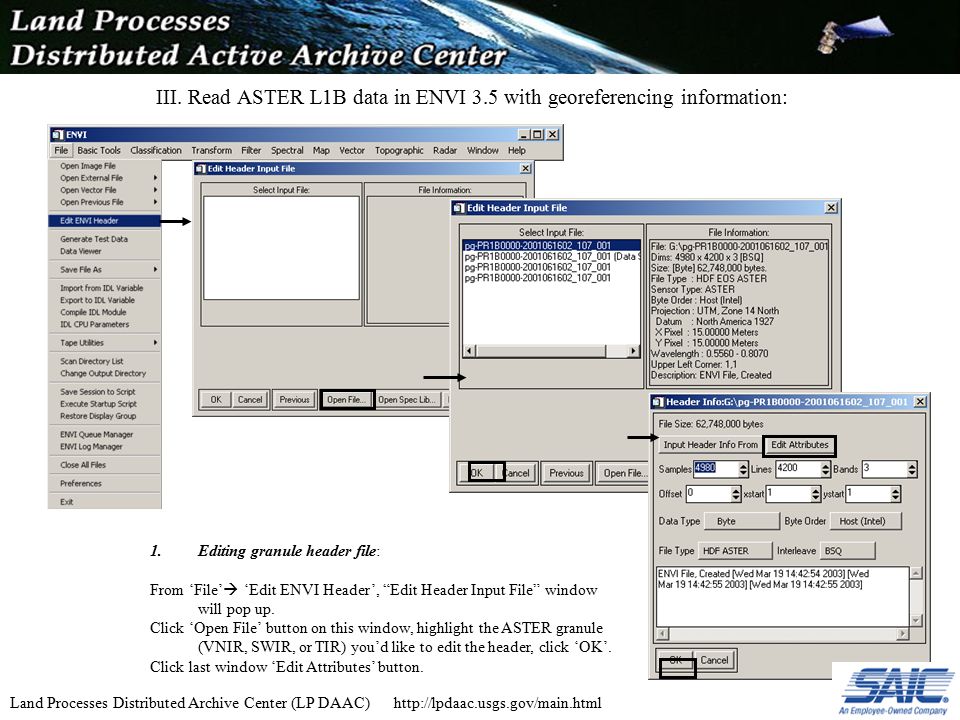960x720 pixels.
Task: Close the Header Info window
Action: point(920,402)
